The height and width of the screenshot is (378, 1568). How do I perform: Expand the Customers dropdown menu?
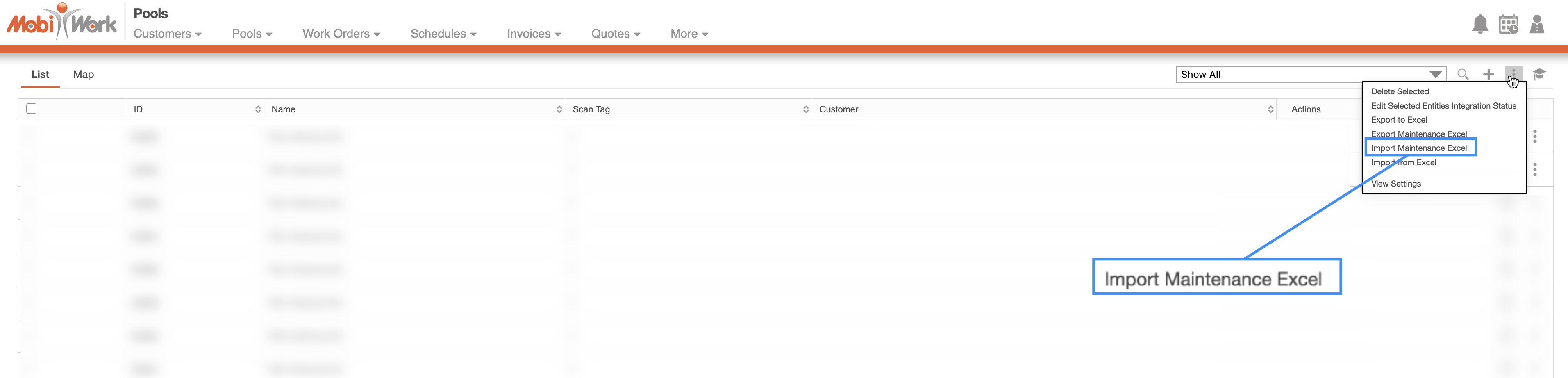point(167,34)
